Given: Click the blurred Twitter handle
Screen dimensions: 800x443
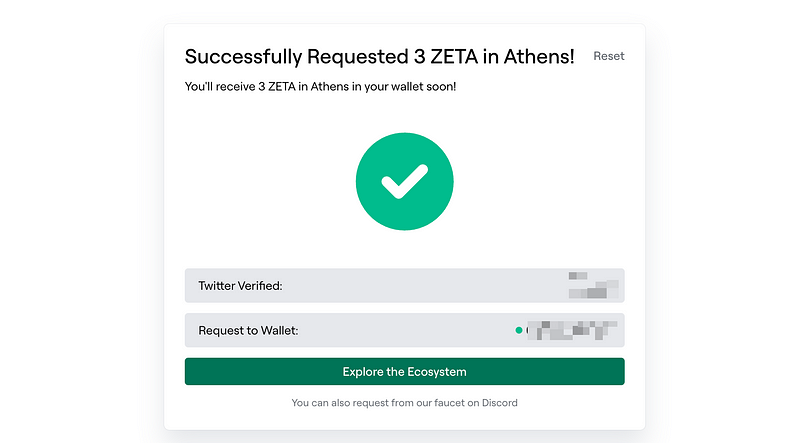Looking at the screenshot, I should click(593, 285).
